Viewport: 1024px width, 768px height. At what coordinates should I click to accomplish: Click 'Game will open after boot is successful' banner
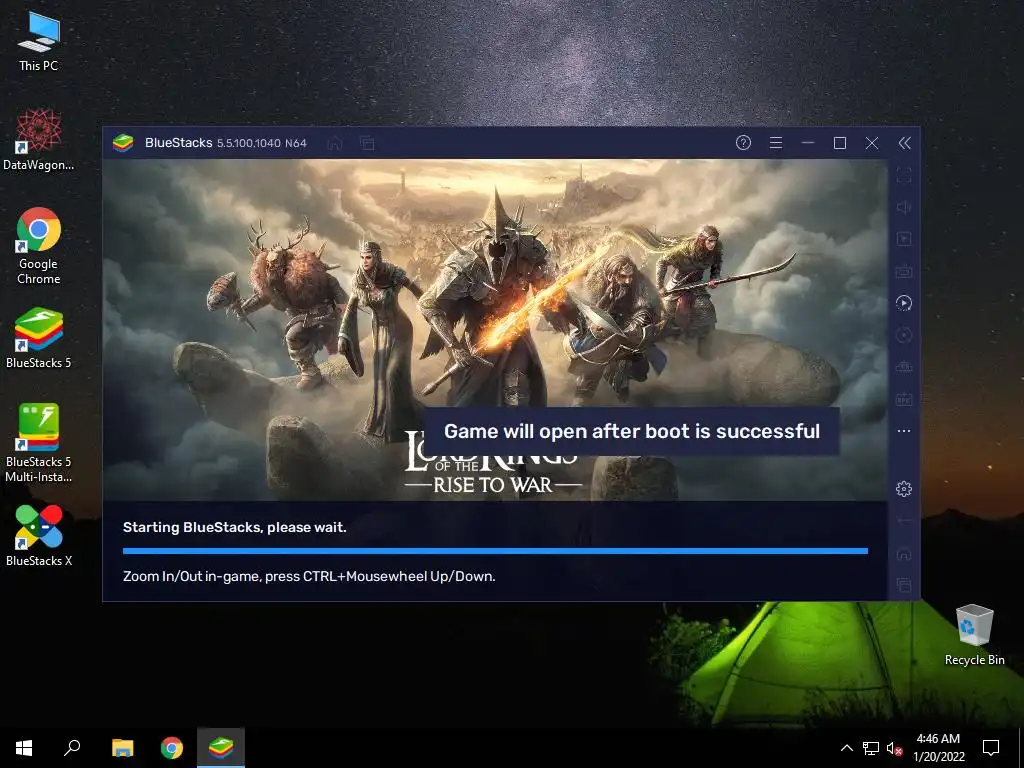tap(632, 431)
